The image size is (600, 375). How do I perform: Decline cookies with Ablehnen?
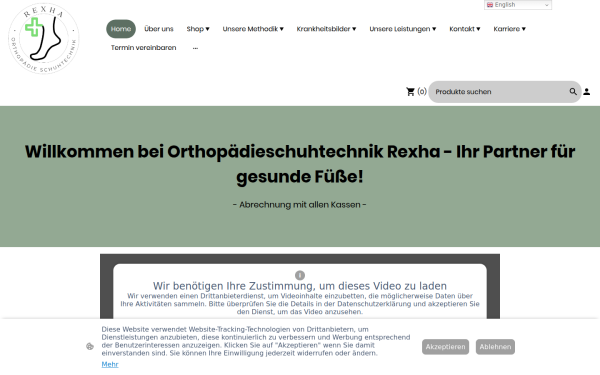pyautogui.click(x=495, y=347)
